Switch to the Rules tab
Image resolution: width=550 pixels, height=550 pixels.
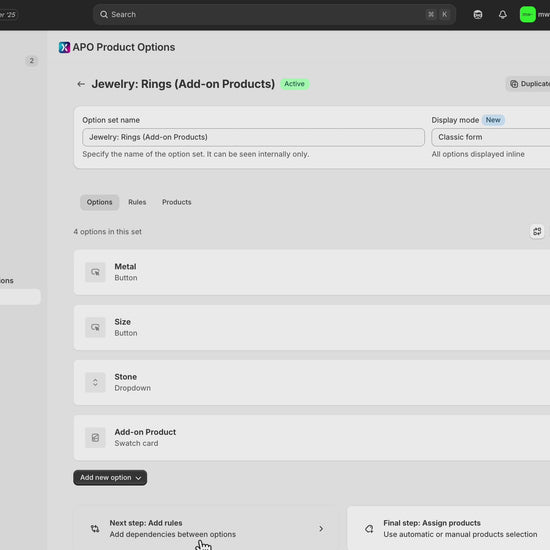point(137,202)
